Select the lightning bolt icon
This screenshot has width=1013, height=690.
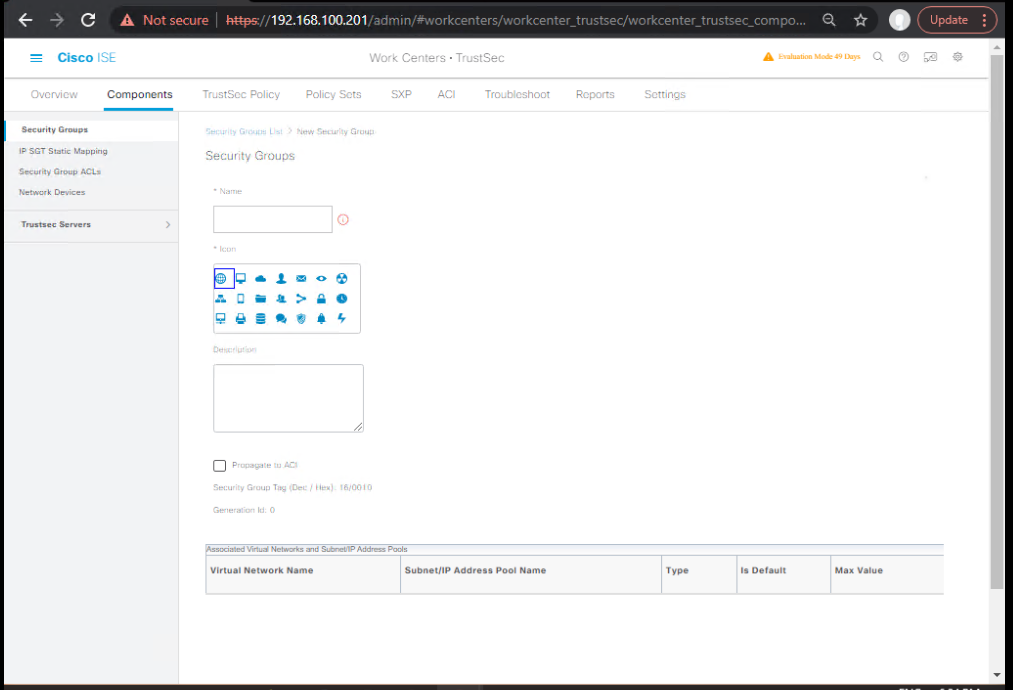pyautogui.click(x=342, y=319)
